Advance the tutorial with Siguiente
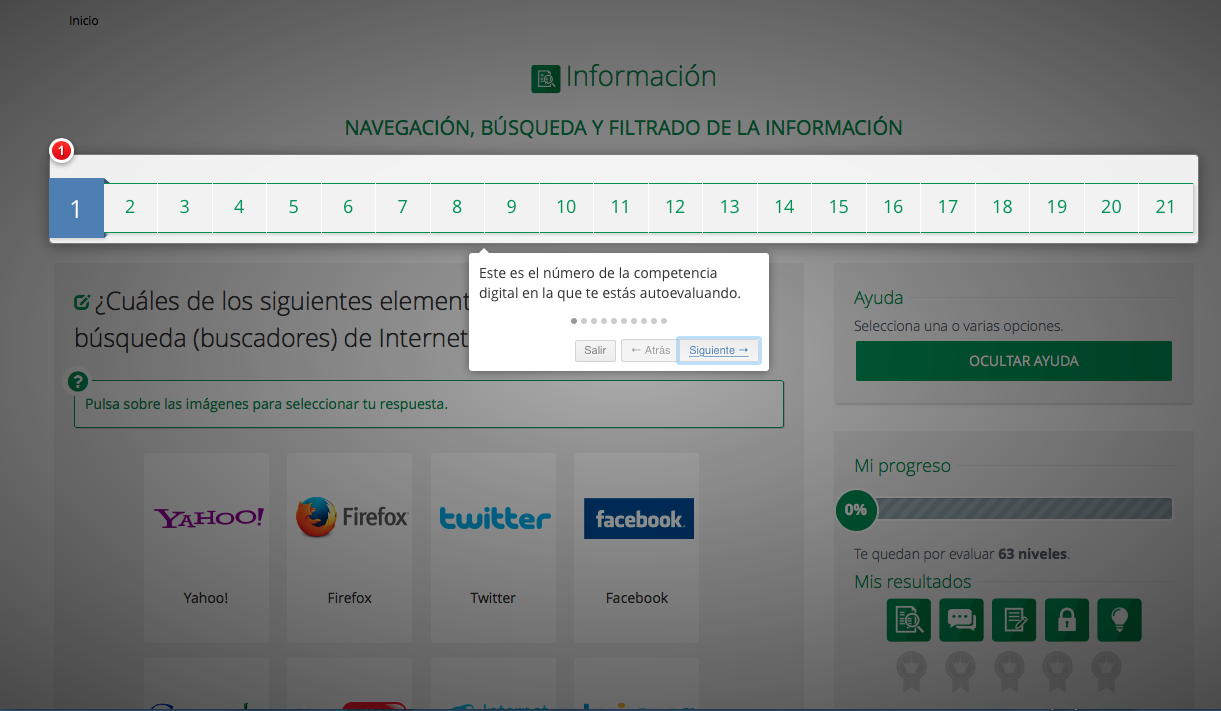This screenshot has width=1221, height=711. 719,350
